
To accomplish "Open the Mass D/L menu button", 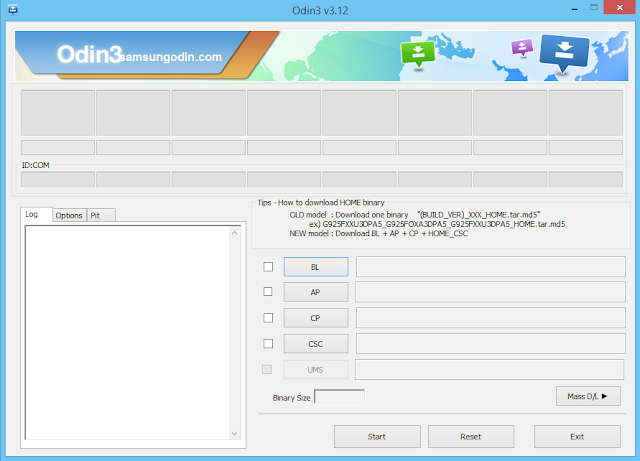I will point(588,396).
